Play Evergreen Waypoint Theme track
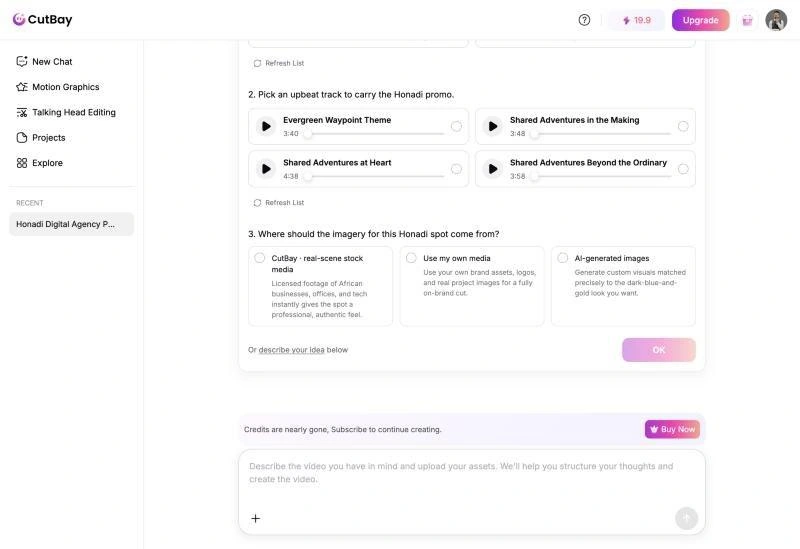 [x=266, y=126]
